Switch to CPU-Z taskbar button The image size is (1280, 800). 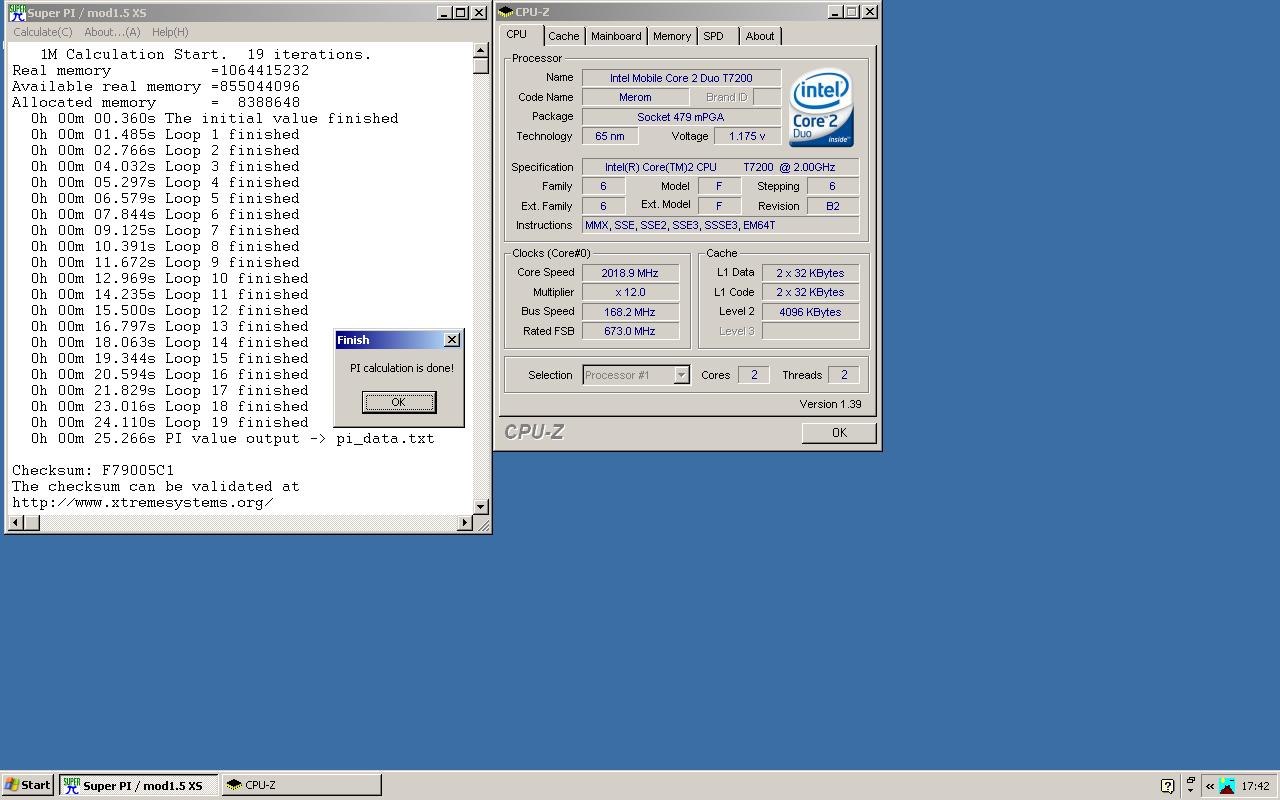pyautogui.click(x=301, y=785)
